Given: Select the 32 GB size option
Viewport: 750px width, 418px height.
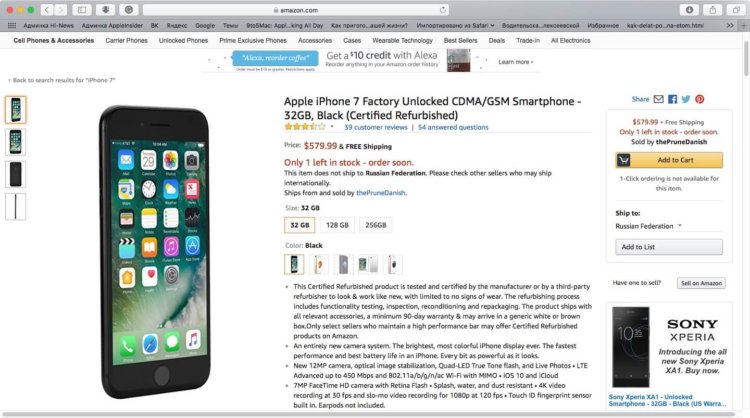Looking at the screenshot, I should point(300,225).
